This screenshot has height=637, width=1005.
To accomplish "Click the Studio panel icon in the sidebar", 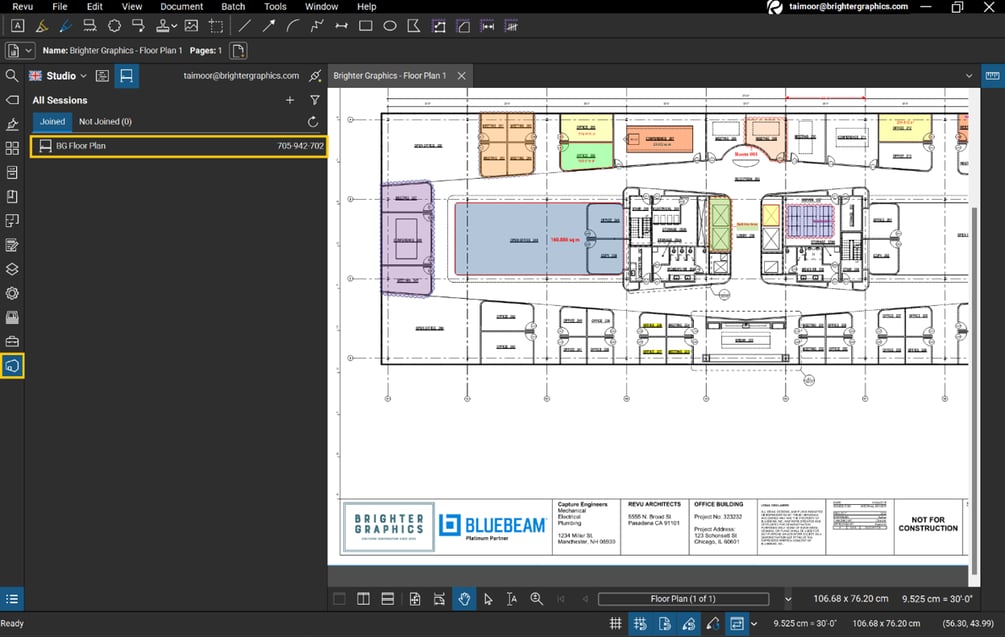I will pyautogui.click(x=12, y=365).
